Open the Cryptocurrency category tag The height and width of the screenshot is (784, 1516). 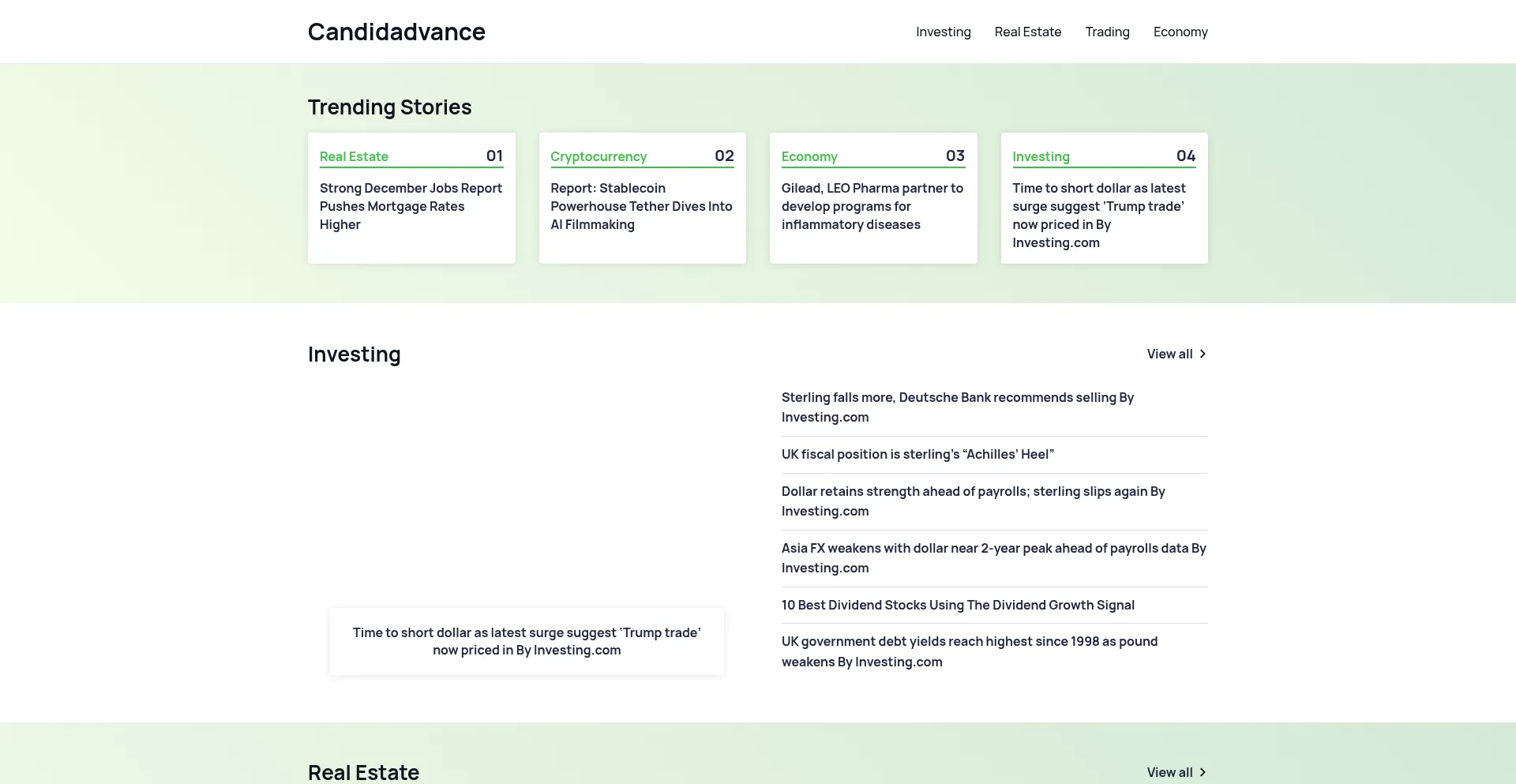click(x=598, y=156)
